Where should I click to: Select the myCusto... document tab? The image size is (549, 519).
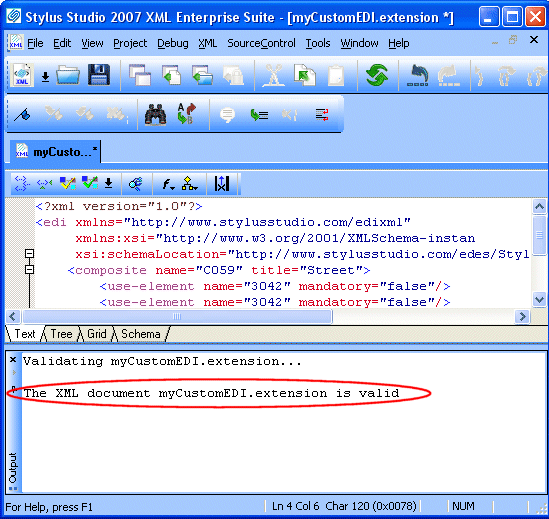[x=56, y=152]
